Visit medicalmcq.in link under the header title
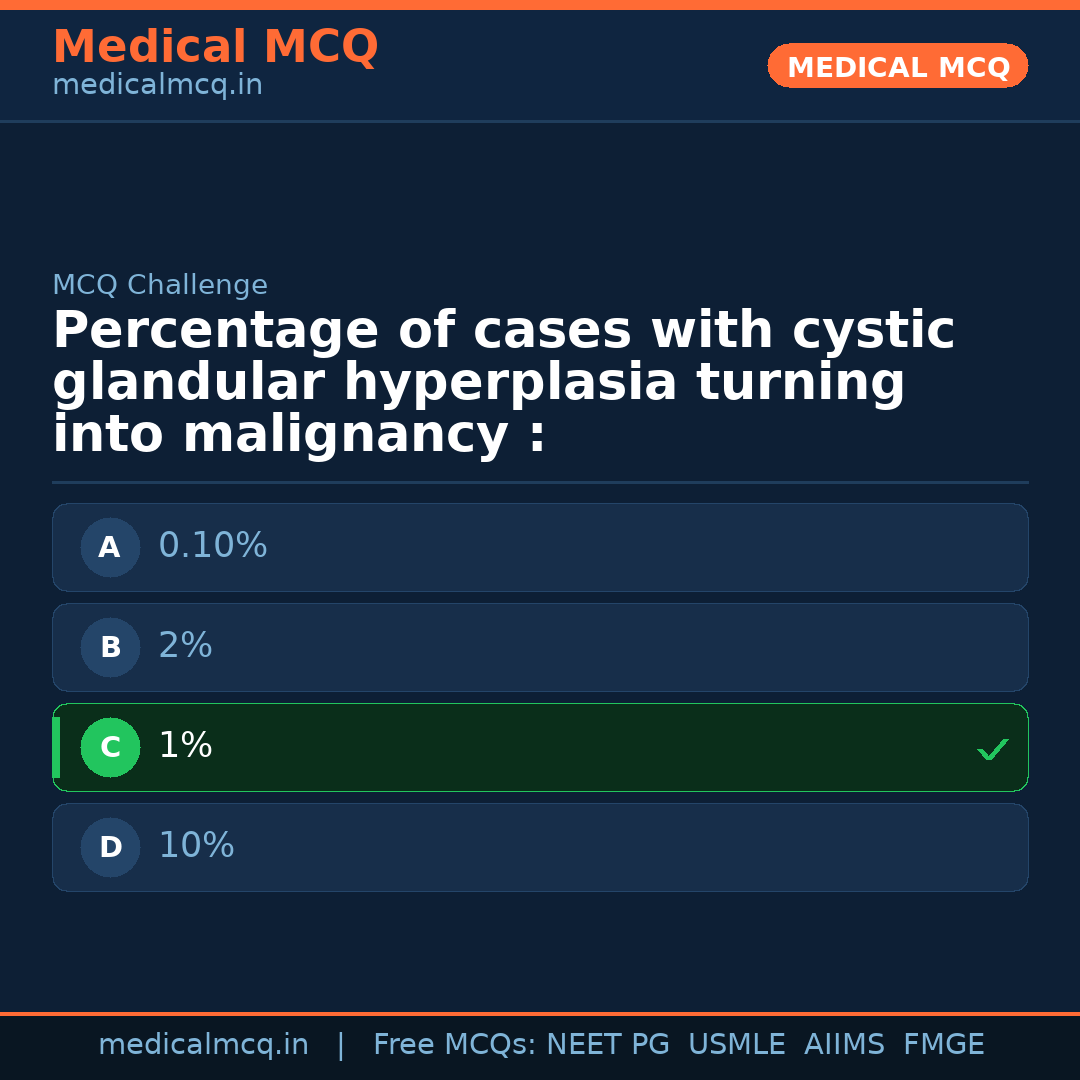 click(x=157, y=86)
